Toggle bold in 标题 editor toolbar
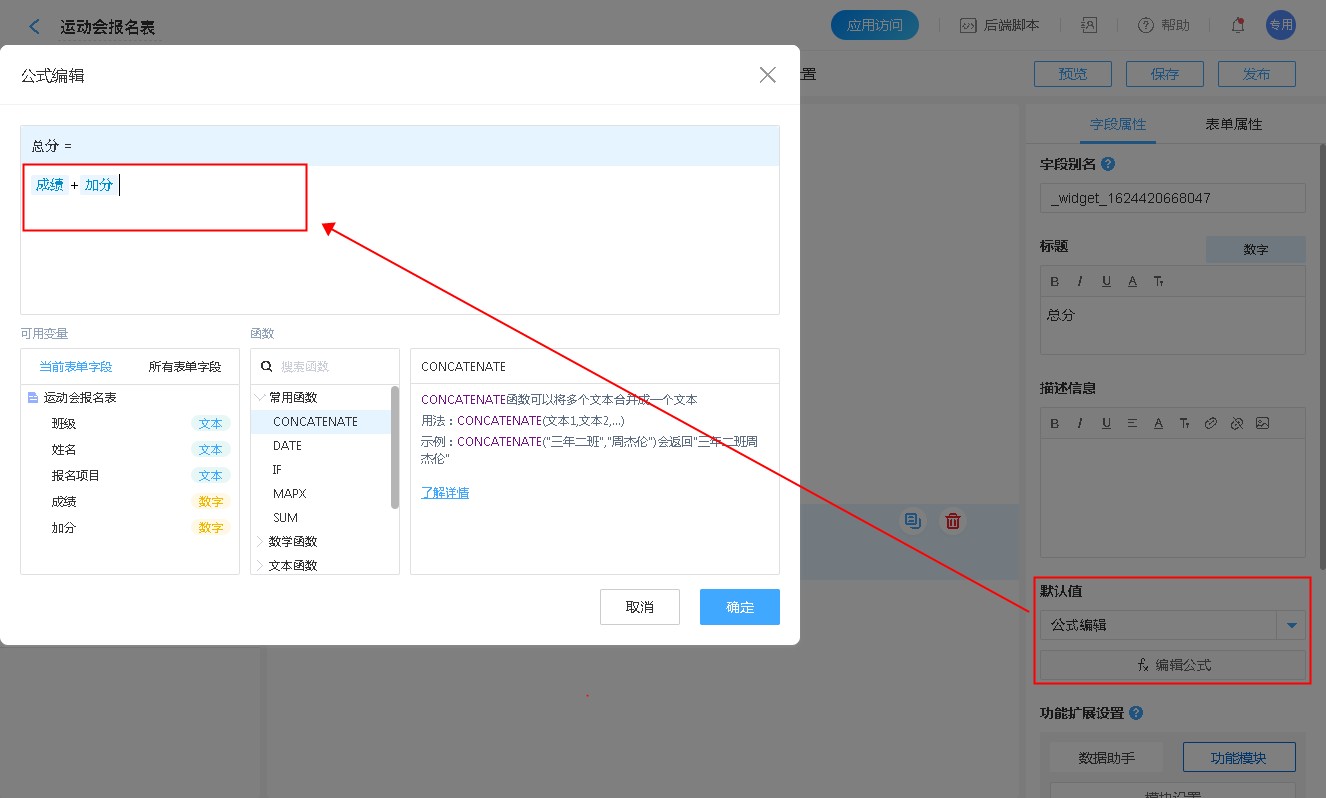The height and width of the screenshot is (798, 1326). pos(1054,281)
